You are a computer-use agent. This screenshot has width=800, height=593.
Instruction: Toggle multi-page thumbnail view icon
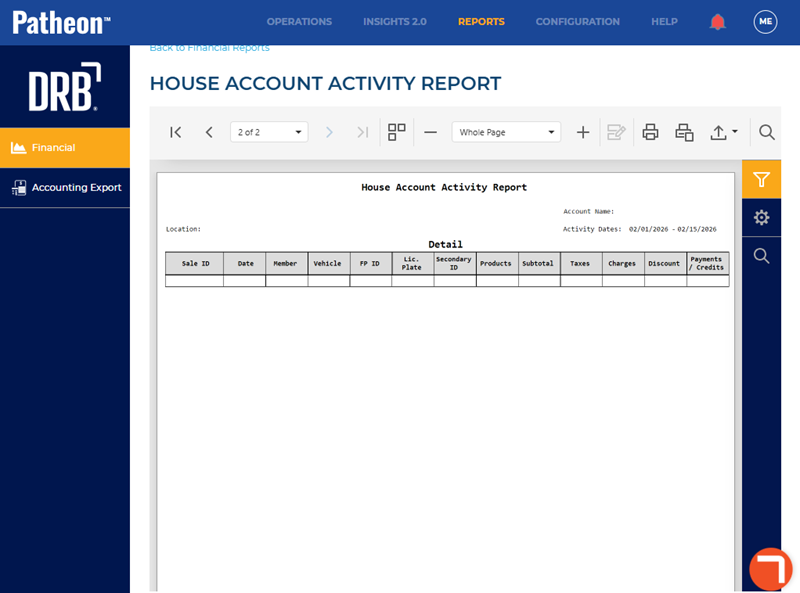(x=397, y=132)
